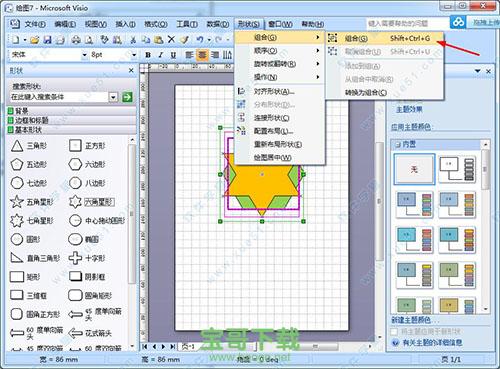Viewport: 500px width, 369px height.
Task: Open the 插入(I) menu
Action: 125,24
